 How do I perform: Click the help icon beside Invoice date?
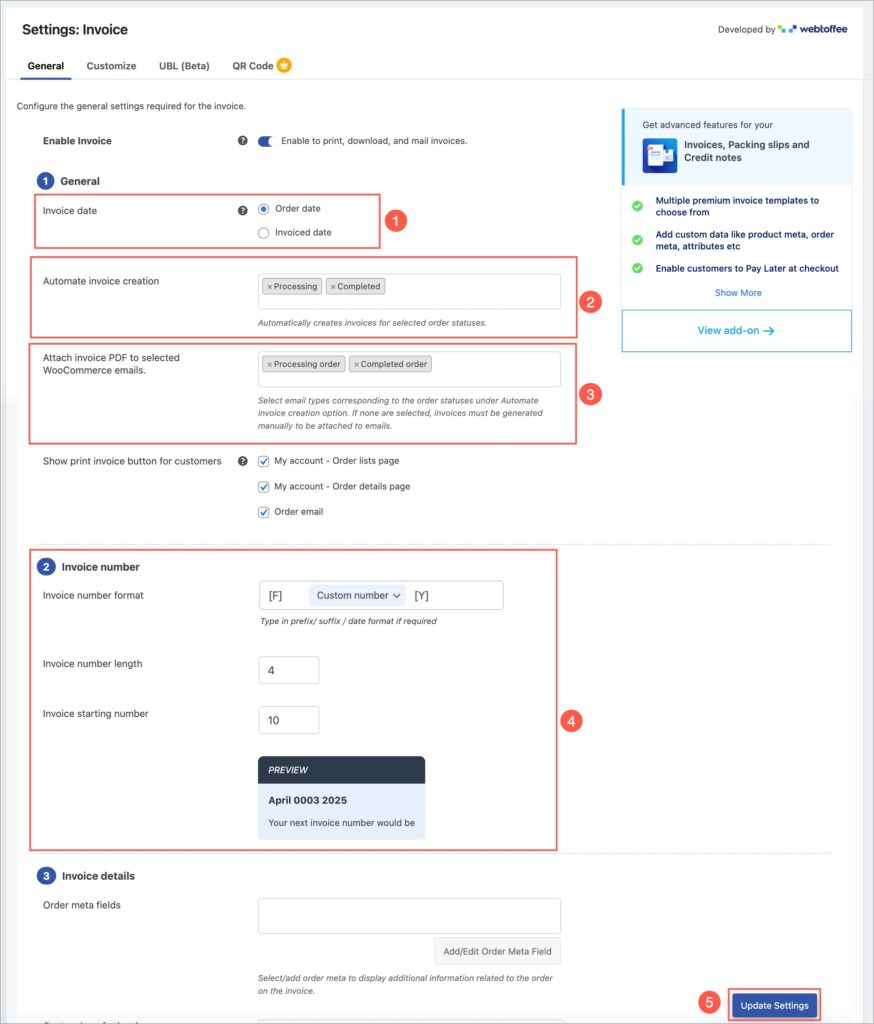(242, 210)
